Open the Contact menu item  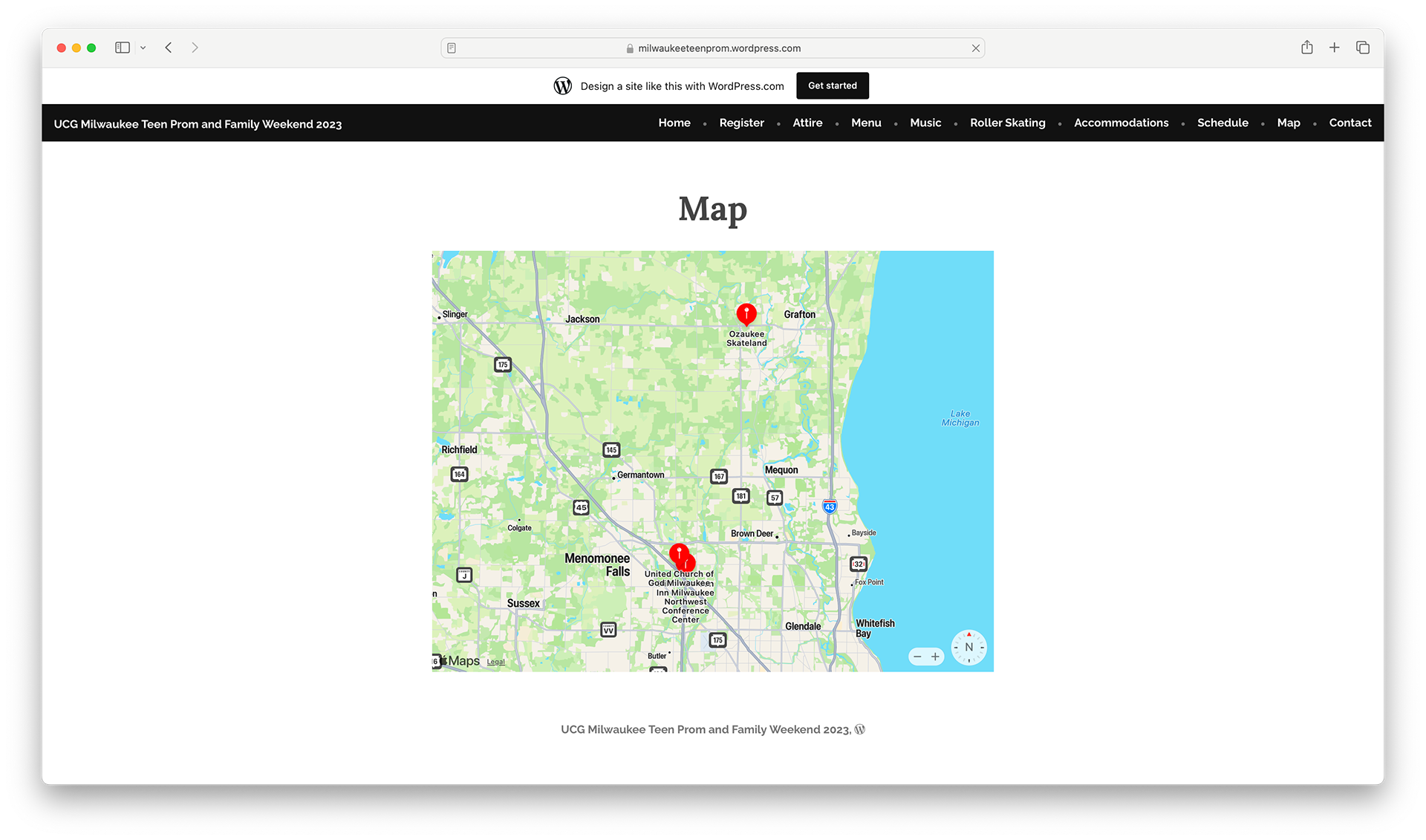coord(1350,123)
